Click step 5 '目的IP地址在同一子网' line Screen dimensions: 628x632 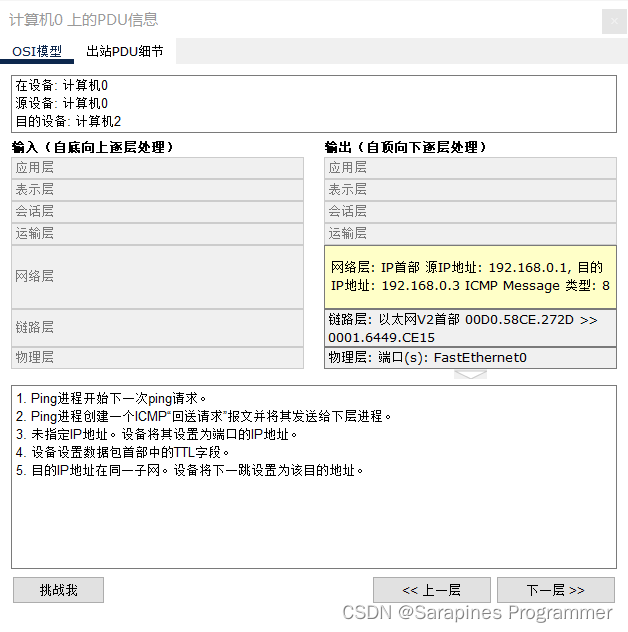point(189,470)
